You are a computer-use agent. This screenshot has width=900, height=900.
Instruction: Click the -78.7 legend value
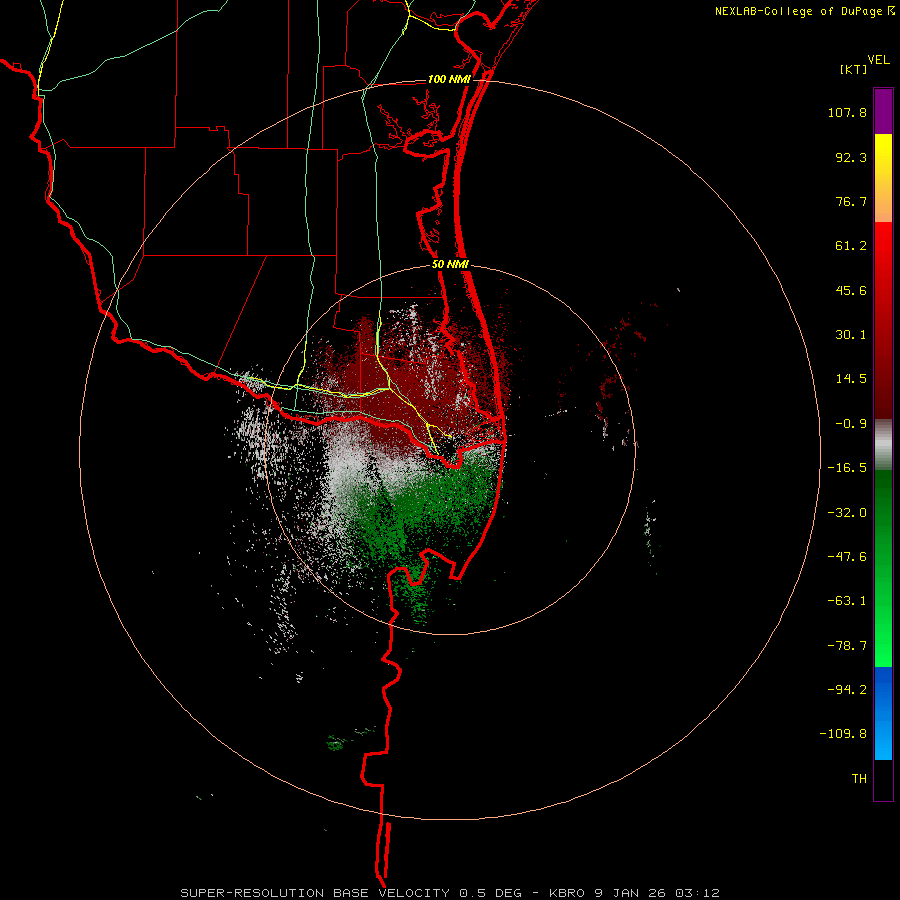[x=847, y=646]
